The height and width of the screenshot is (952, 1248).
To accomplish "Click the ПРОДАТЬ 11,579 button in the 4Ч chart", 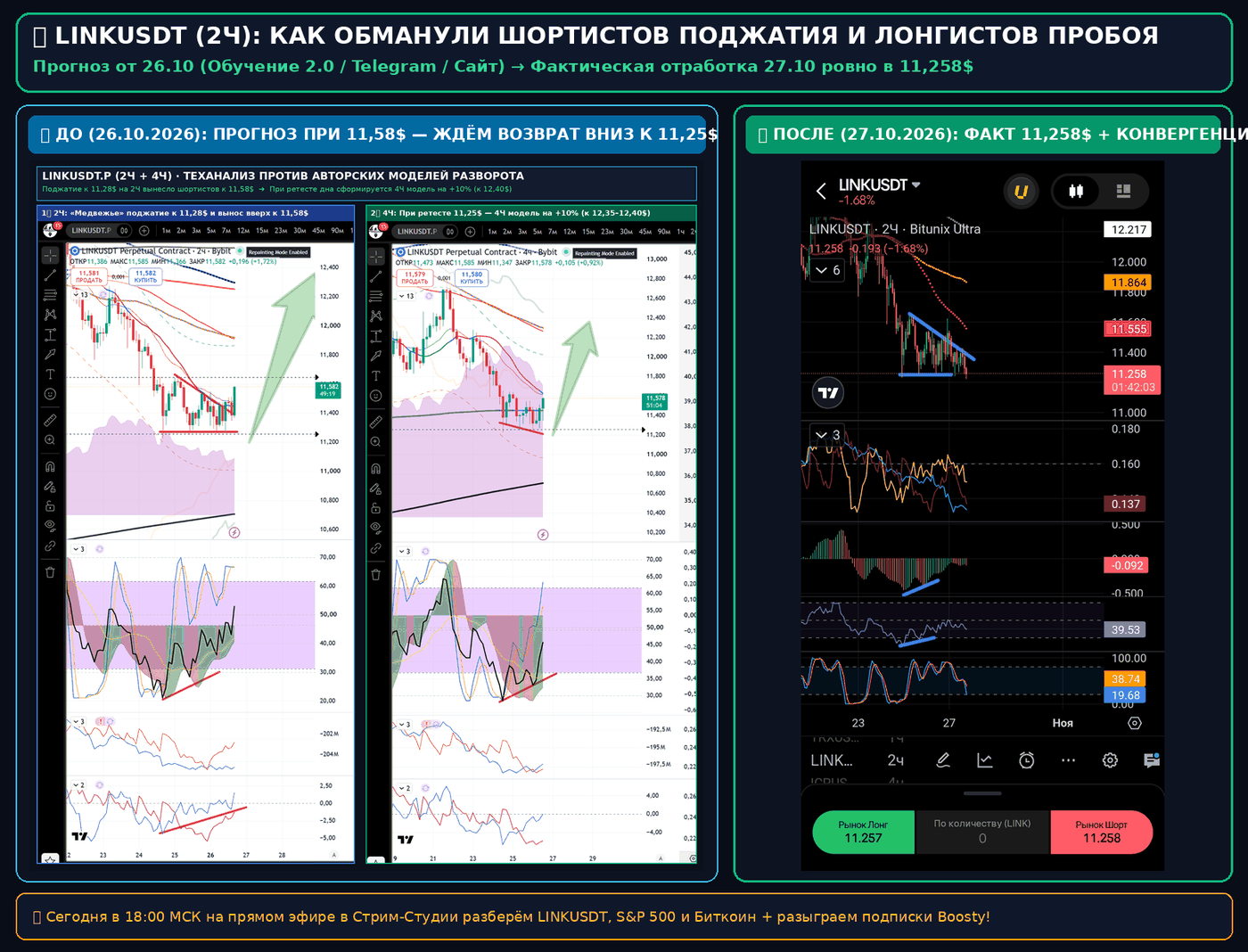I will (x=415, y=278).
